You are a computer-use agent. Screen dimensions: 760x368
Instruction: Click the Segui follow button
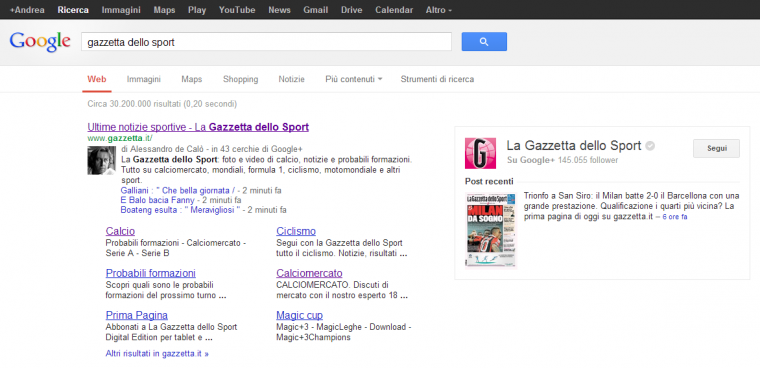[x=716, y=148]
